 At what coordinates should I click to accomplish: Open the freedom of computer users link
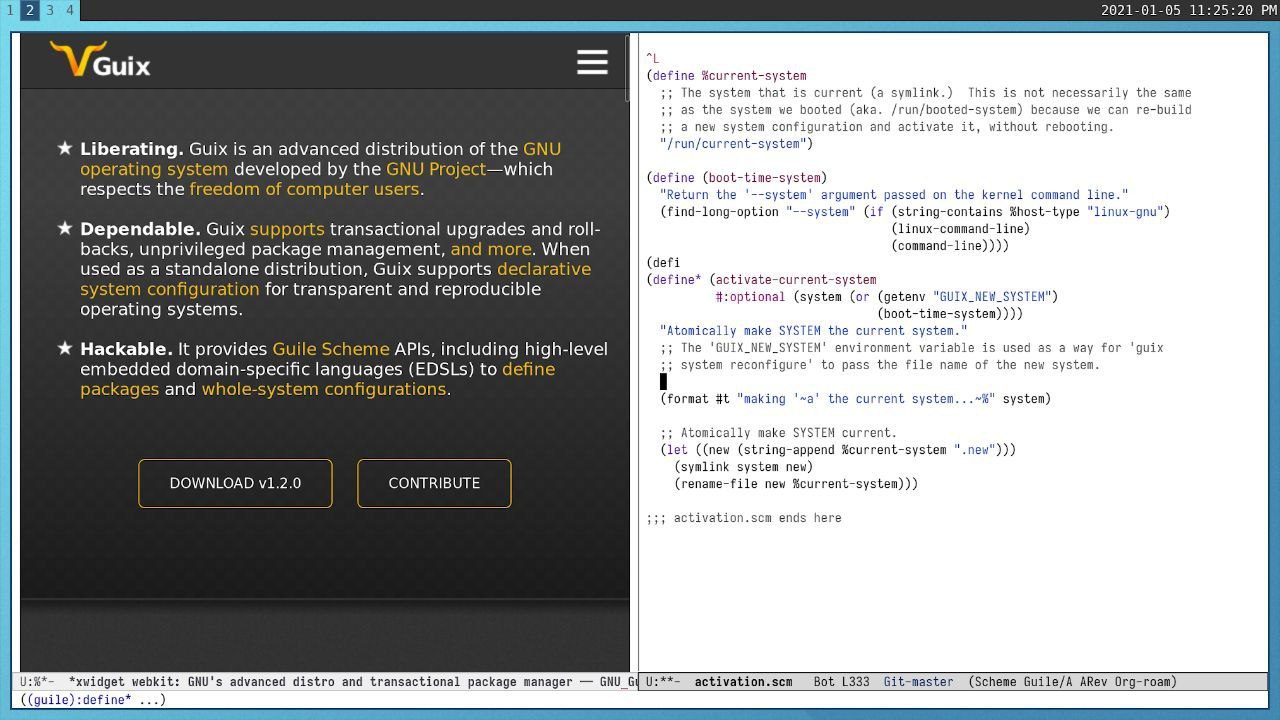(304, 189)
